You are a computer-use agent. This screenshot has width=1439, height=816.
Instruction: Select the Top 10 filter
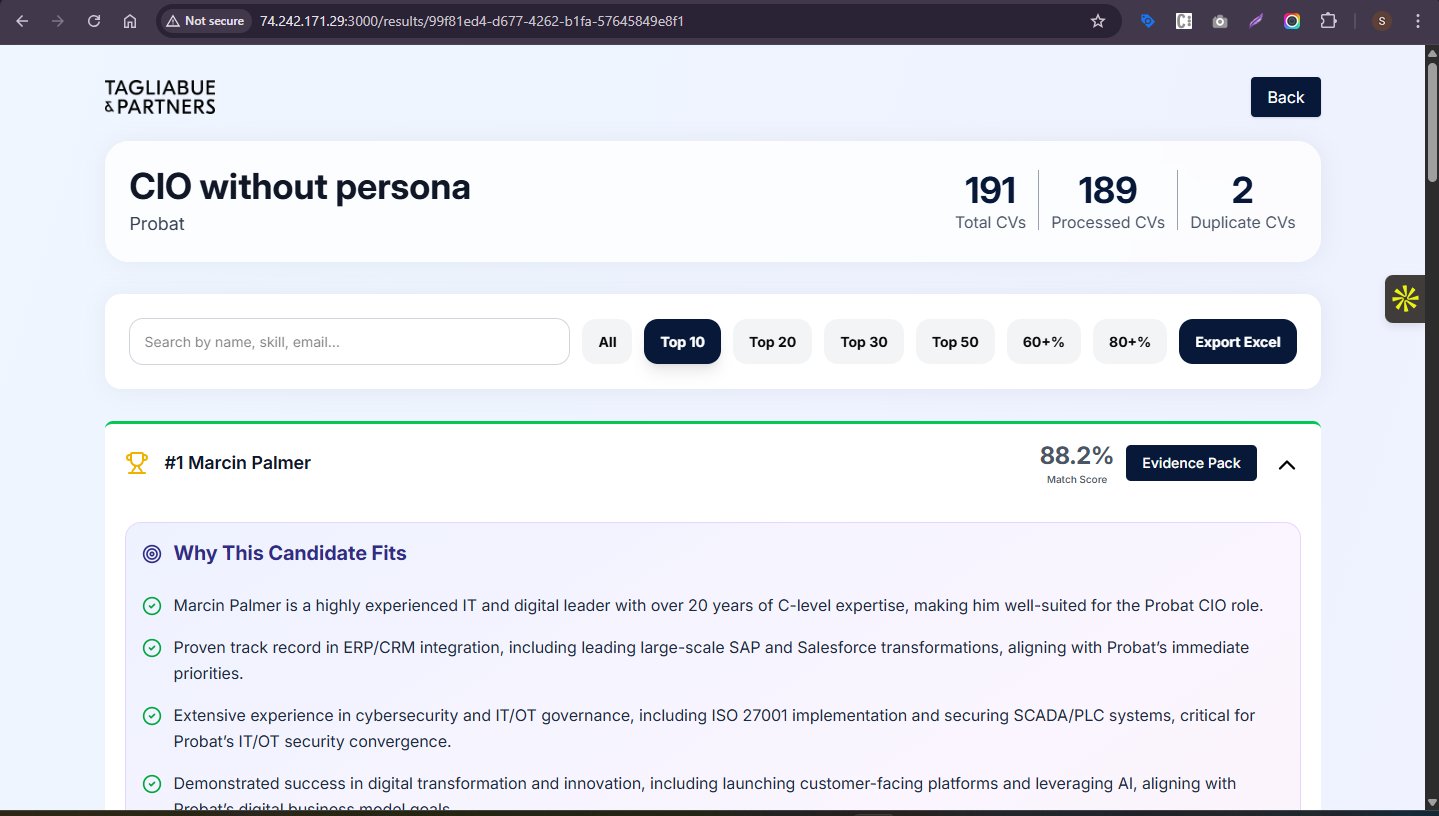click(682, 342)
